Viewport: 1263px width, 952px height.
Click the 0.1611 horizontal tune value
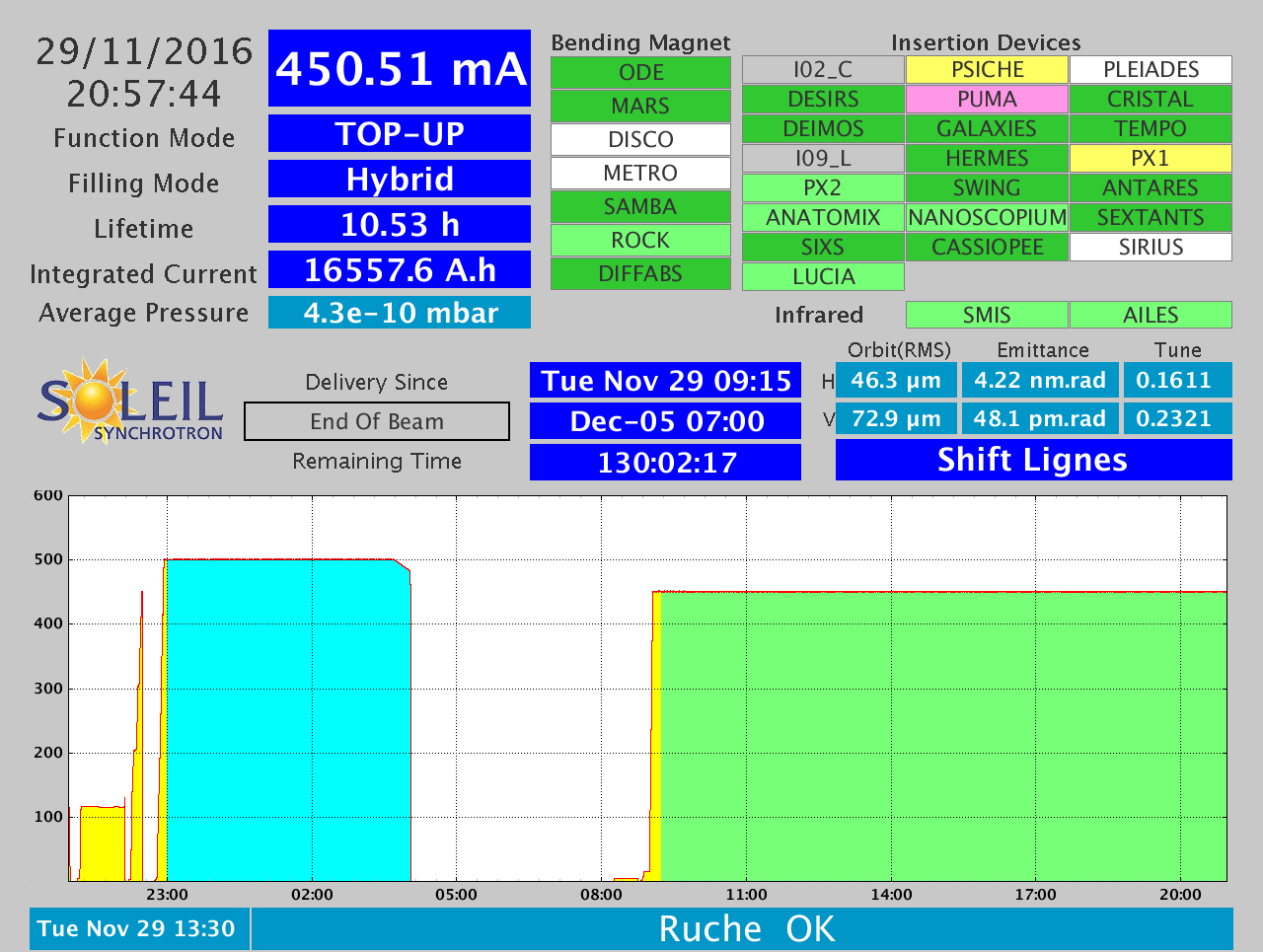click(x=1178, y=380)
